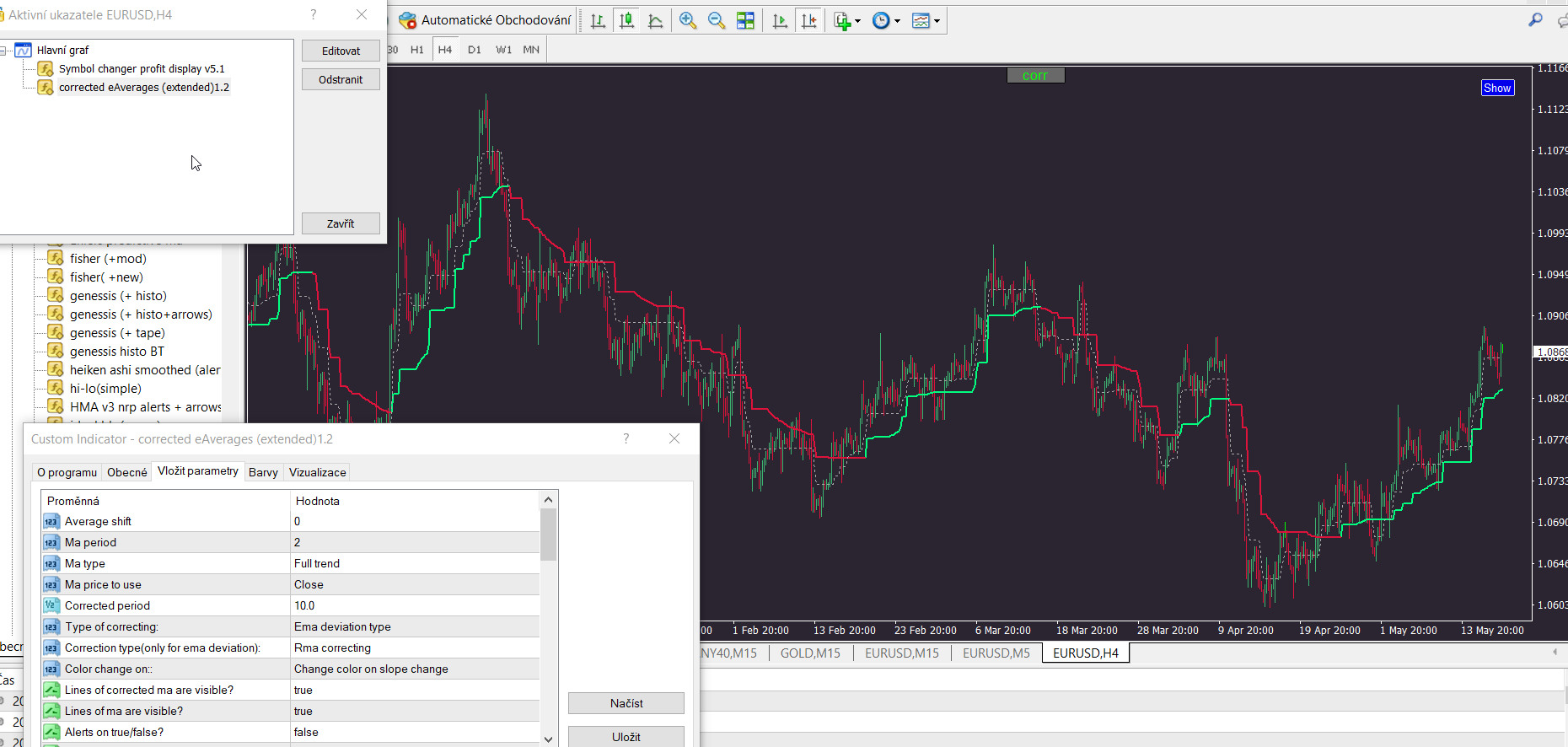Screen dimensions: 1568x747
Task: Click the Ma price to use value Close
Action: [x=415, y=584]
